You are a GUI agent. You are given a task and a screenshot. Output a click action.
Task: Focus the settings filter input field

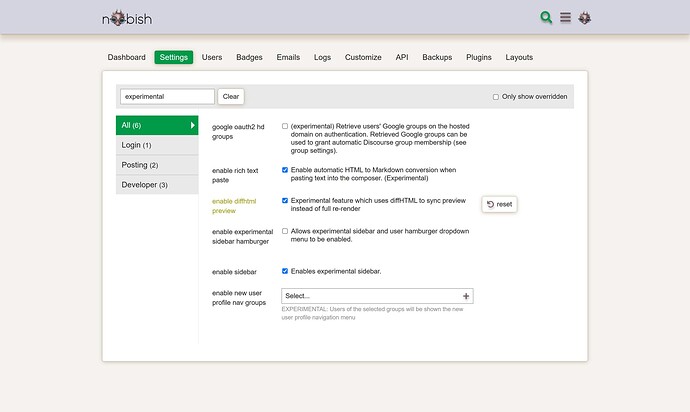167,96
